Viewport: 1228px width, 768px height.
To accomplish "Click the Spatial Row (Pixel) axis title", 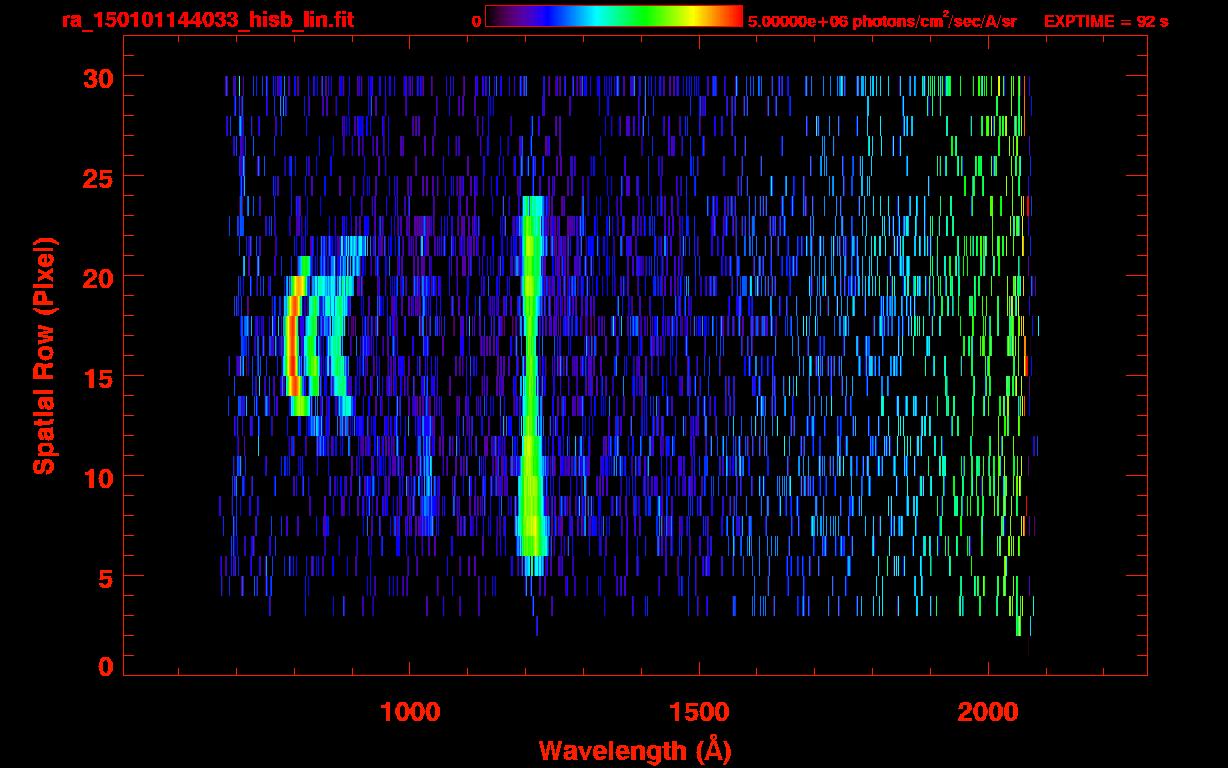I will (44, 355).
